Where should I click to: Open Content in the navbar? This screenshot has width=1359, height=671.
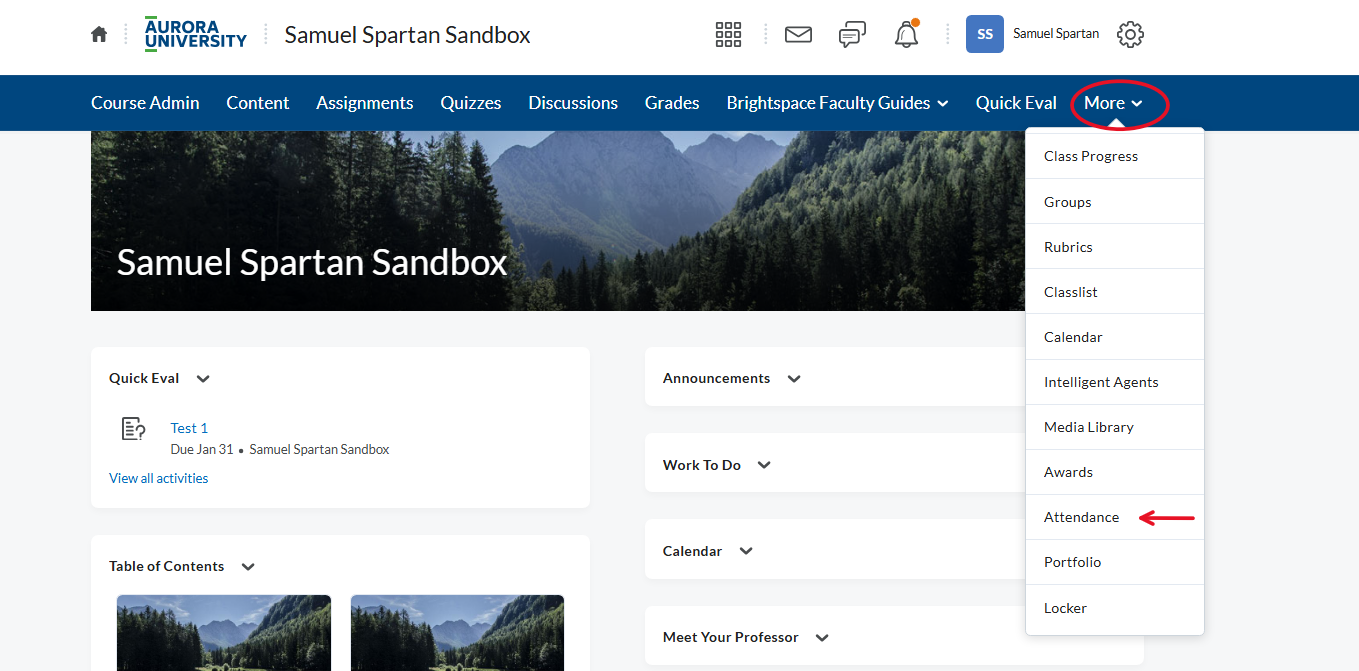[258, 103]
